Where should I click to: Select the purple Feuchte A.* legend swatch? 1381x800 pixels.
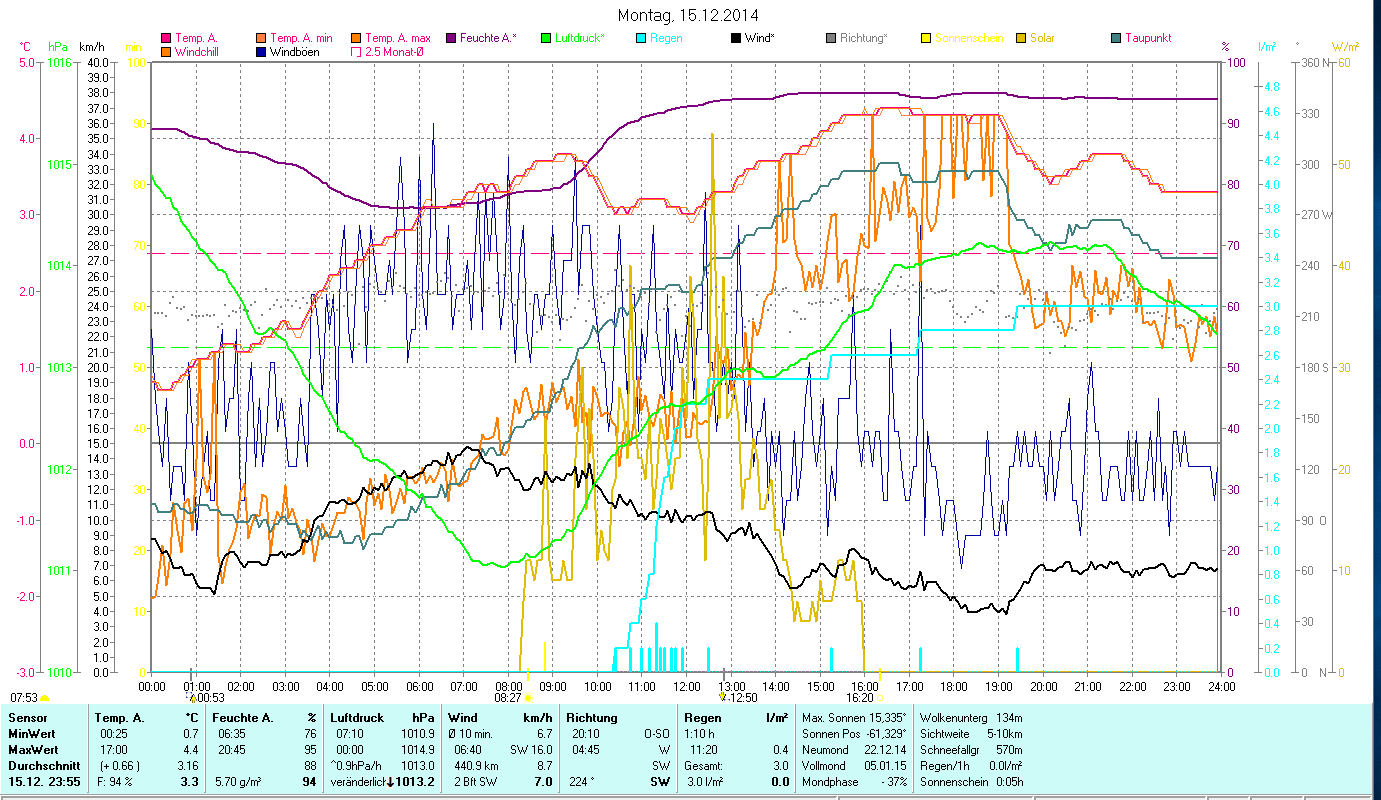coord(451,38)
